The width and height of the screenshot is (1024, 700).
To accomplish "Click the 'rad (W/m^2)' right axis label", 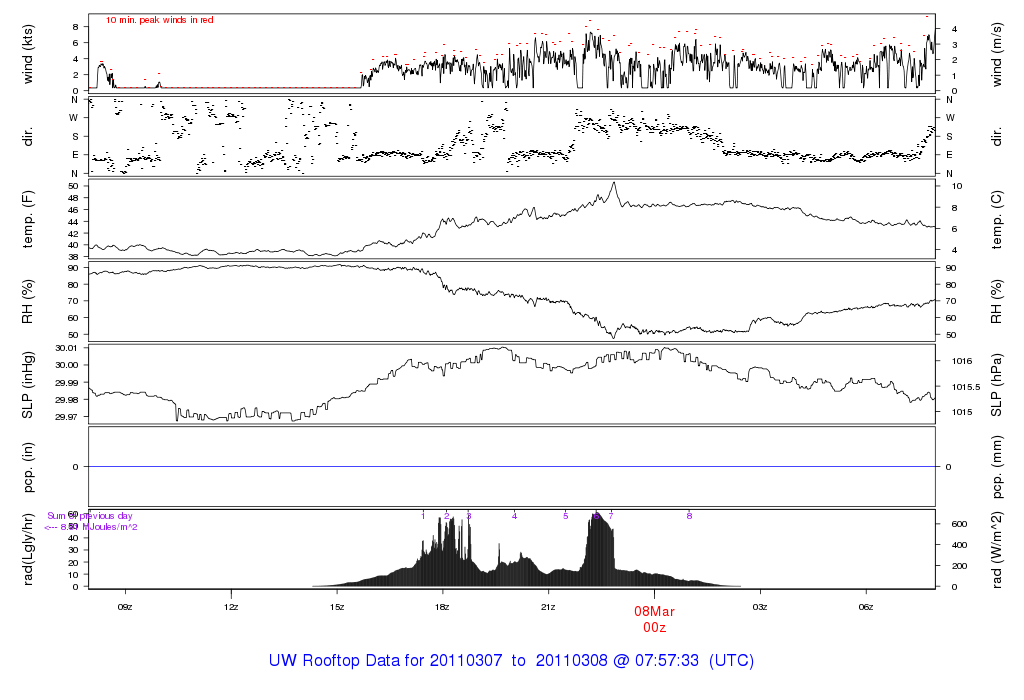I will pos(996,549).
